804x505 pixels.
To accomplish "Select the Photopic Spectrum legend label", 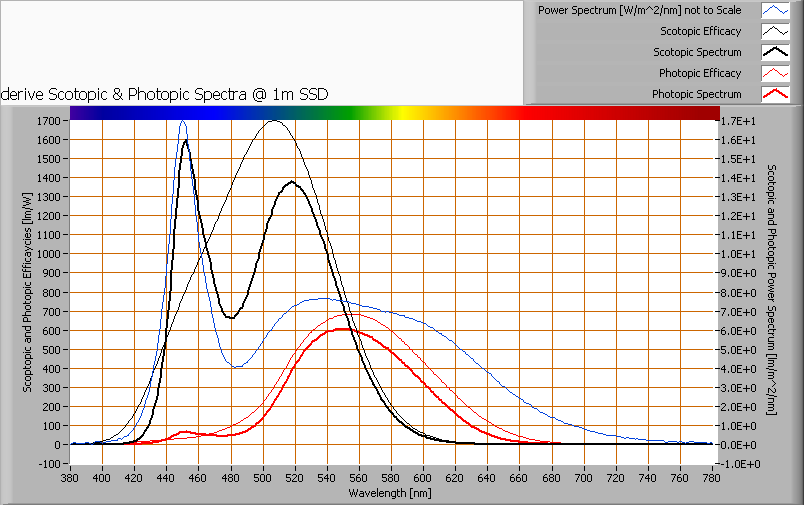I will pyautogui.click(x=696, y=94).
